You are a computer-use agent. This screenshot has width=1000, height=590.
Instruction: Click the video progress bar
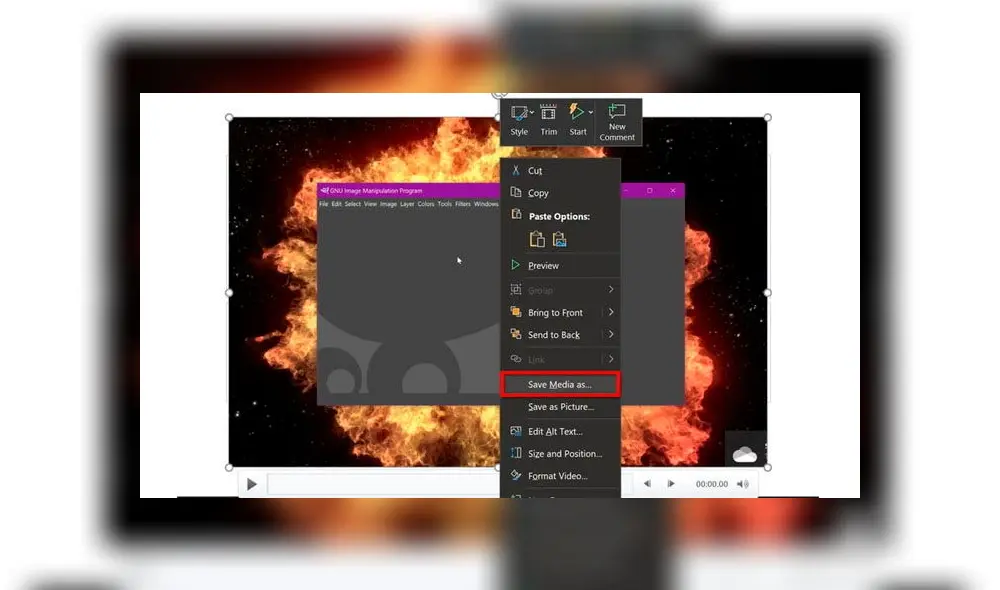[380, 483]
